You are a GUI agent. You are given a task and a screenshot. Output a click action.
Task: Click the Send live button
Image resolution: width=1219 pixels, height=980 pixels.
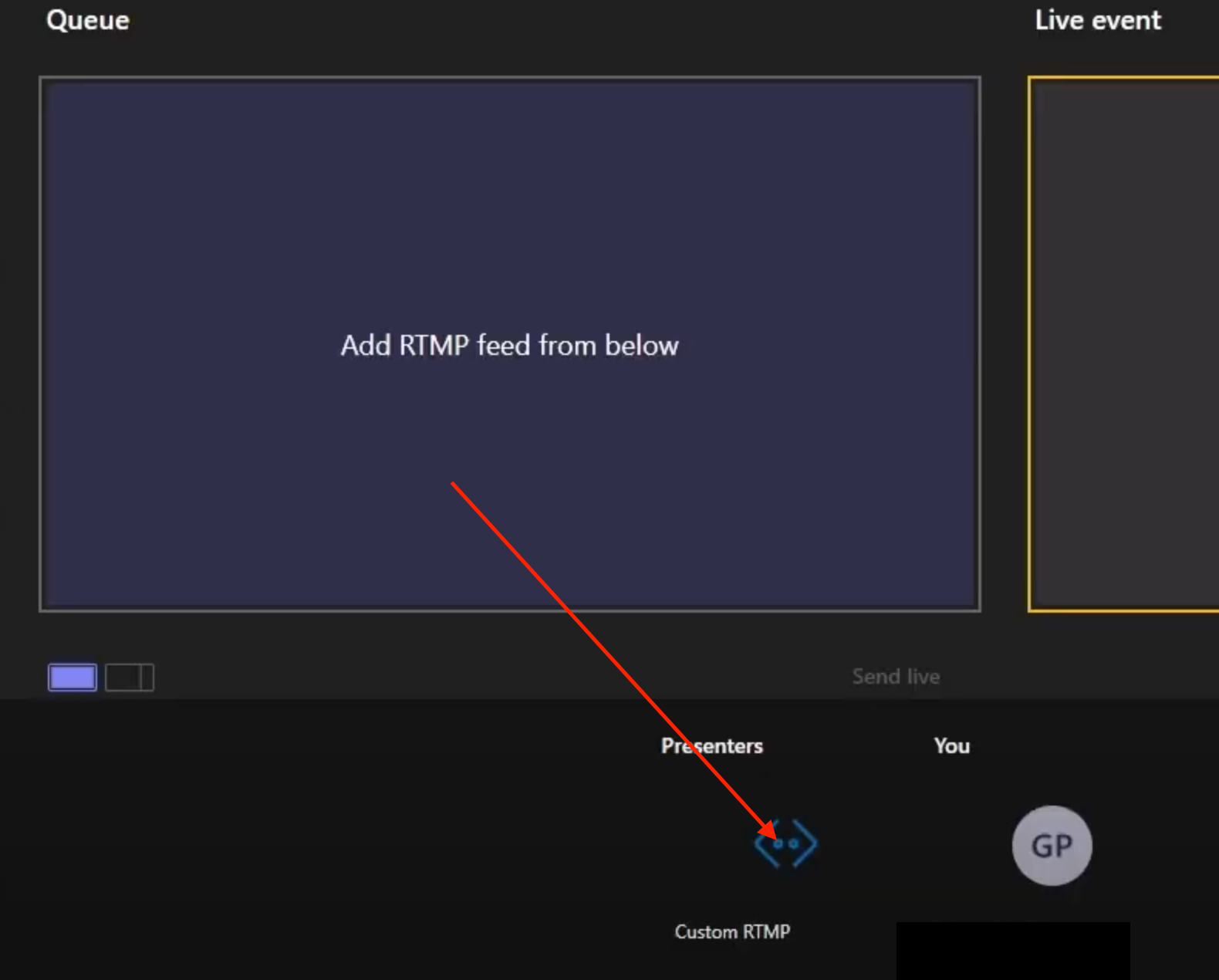(x=896, y=677)
